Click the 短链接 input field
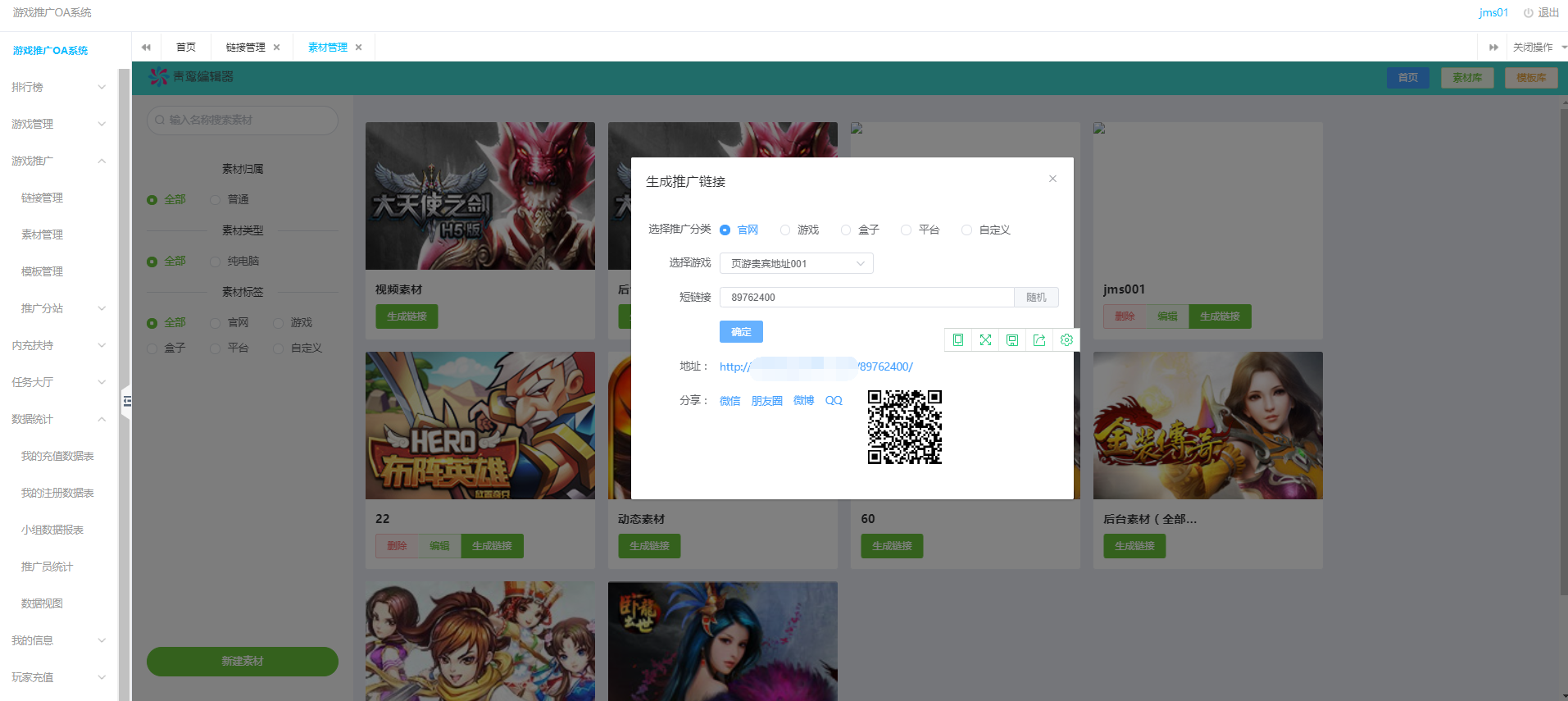Viewport: 1568px width, 701px height. click(866, 298)
